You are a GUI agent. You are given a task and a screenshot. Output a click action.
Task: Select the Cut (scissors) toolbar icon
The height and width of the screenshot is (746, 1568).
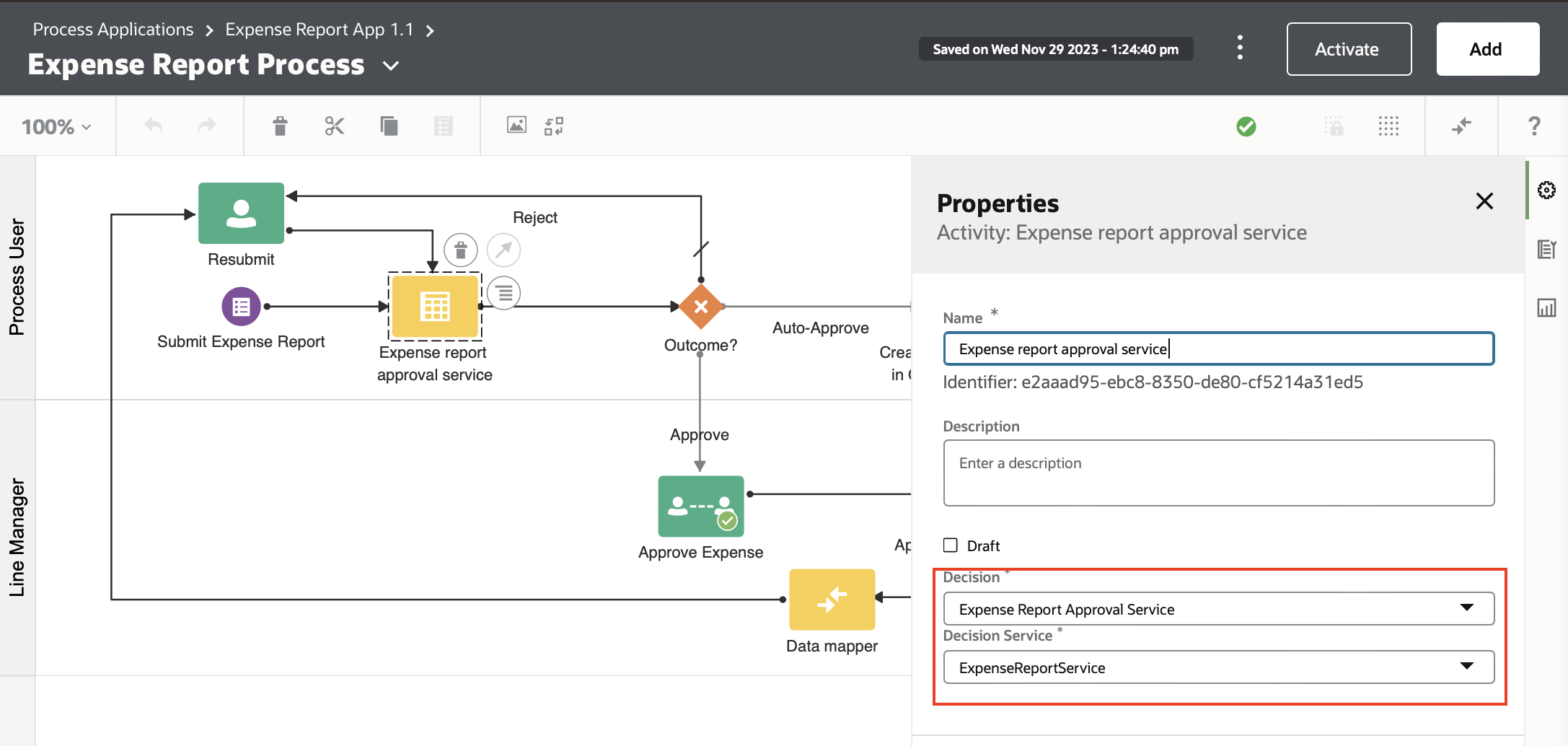[334, 126]
